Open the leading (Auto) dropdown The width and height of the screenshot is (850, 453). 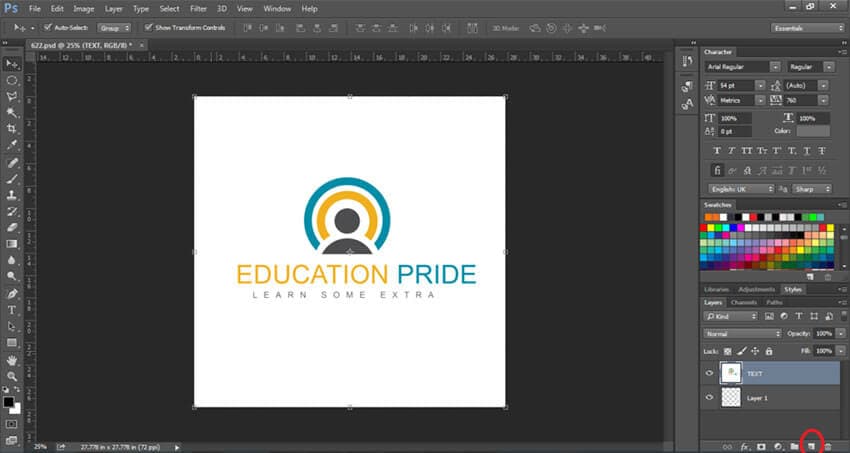click(824, 86)
